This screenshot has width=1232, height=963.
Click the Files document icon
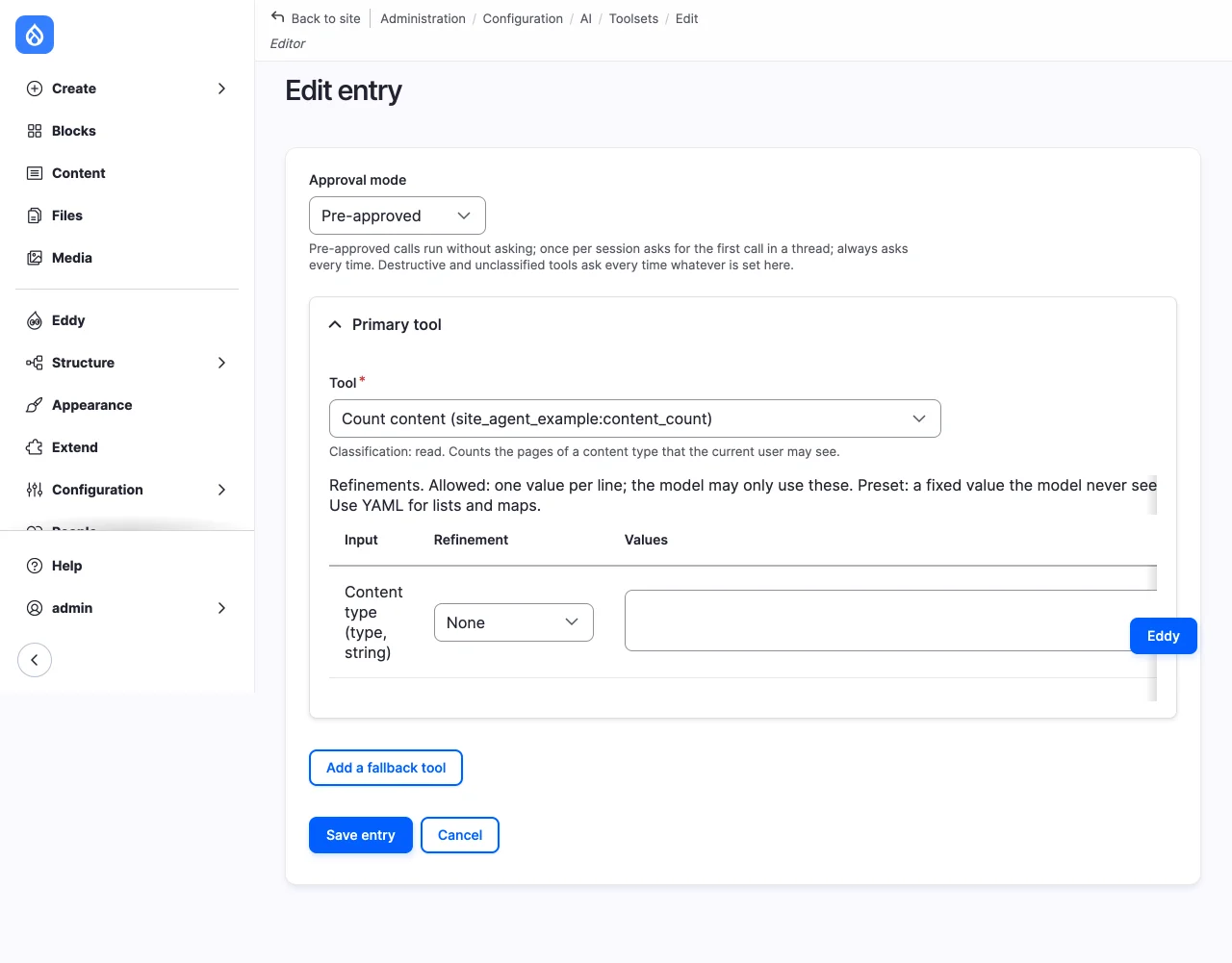[x=35, y=215]
